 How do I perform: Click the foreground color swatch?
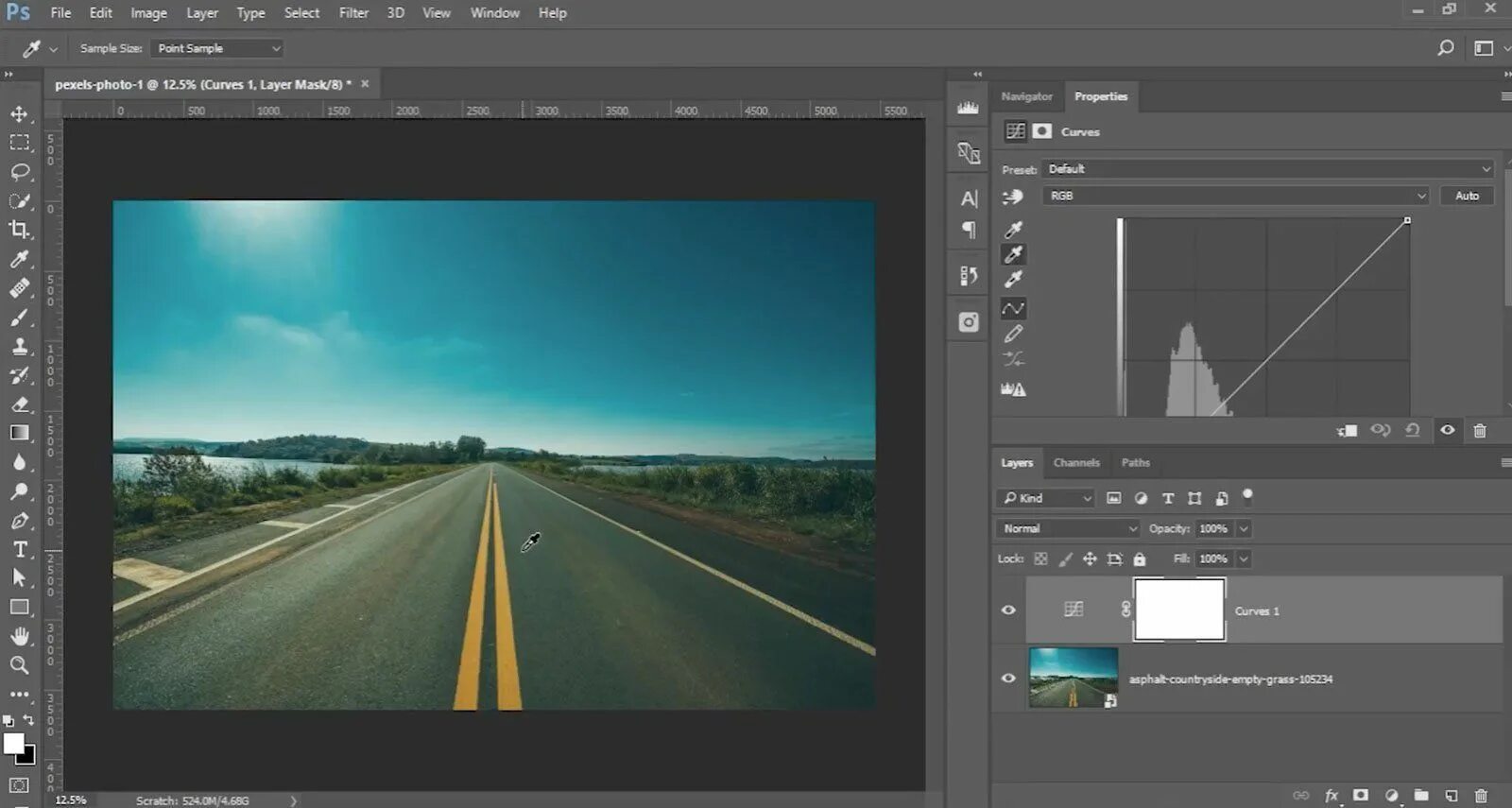(x=13, y=744)
